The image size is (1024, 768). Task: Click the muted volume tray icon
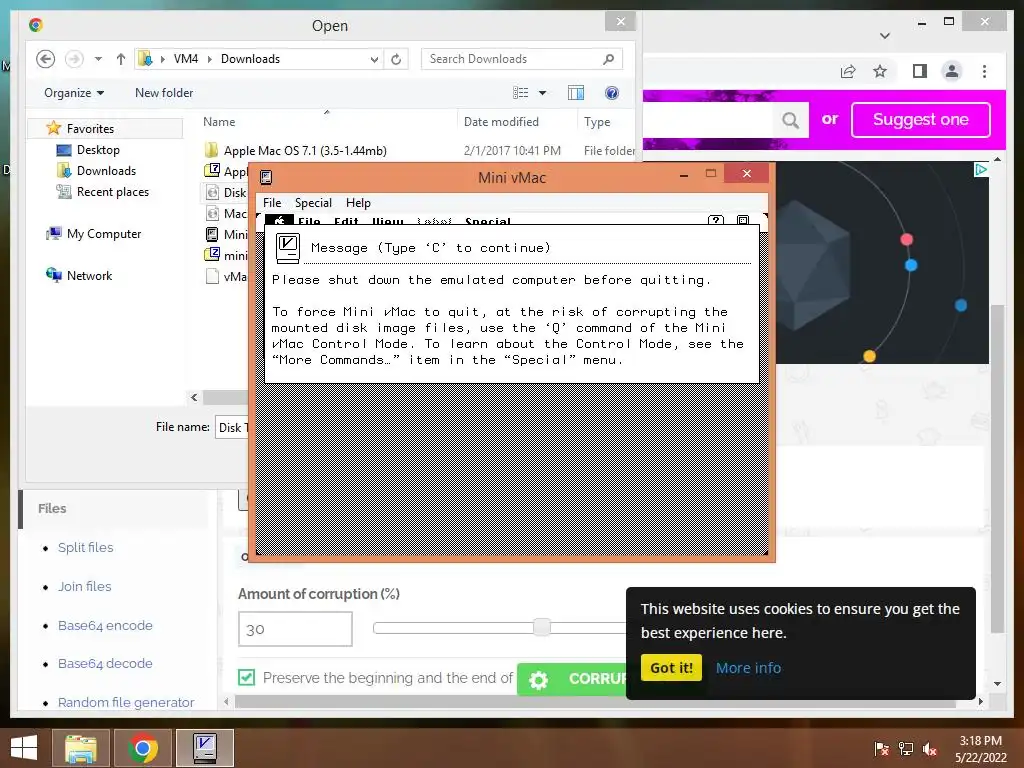pos(930,749)
